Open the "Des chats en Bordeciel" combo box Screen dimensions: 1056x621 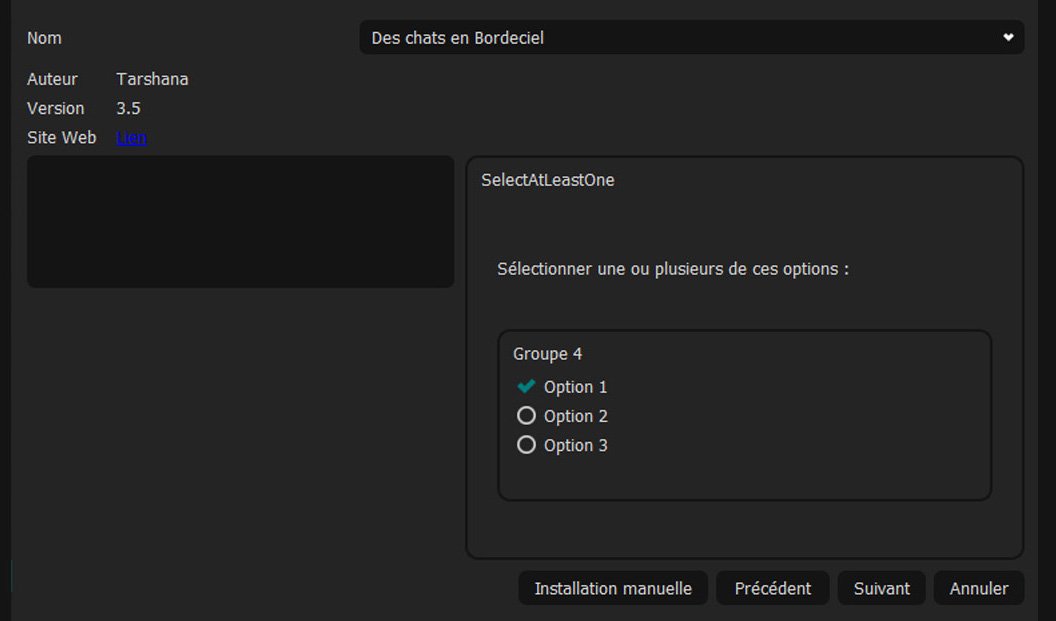(x=690, y=38)
